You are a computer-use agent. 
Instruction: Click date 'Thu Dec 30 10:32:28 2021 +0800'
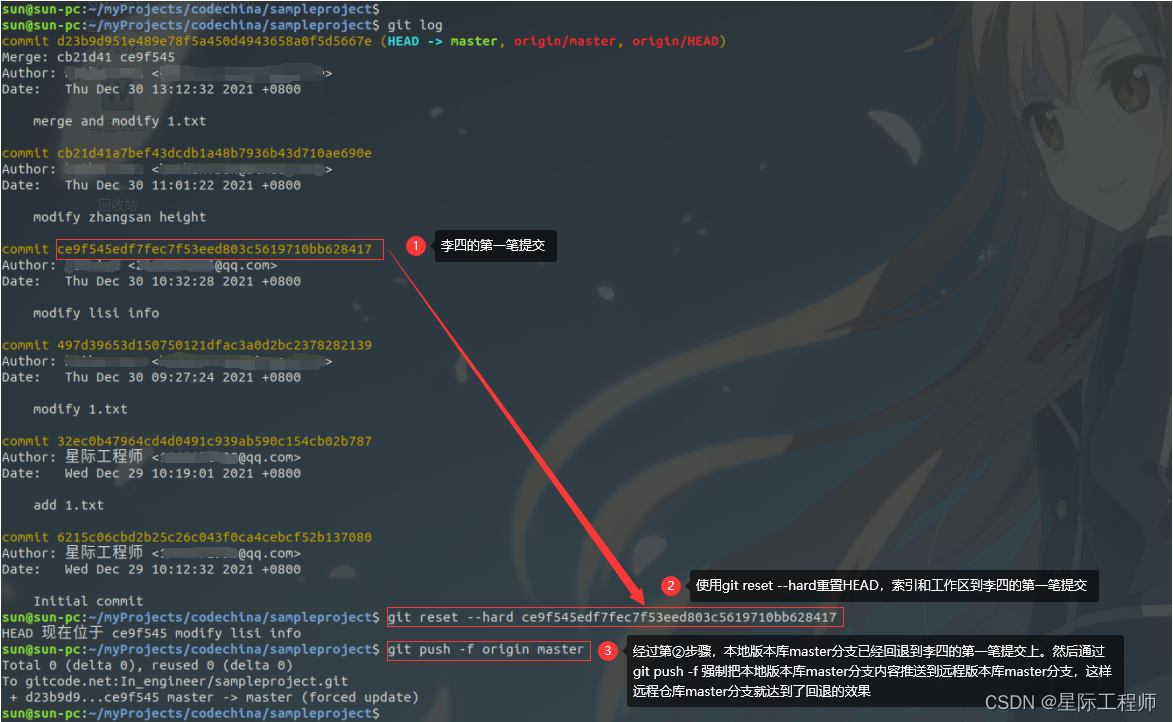point(183,281)
